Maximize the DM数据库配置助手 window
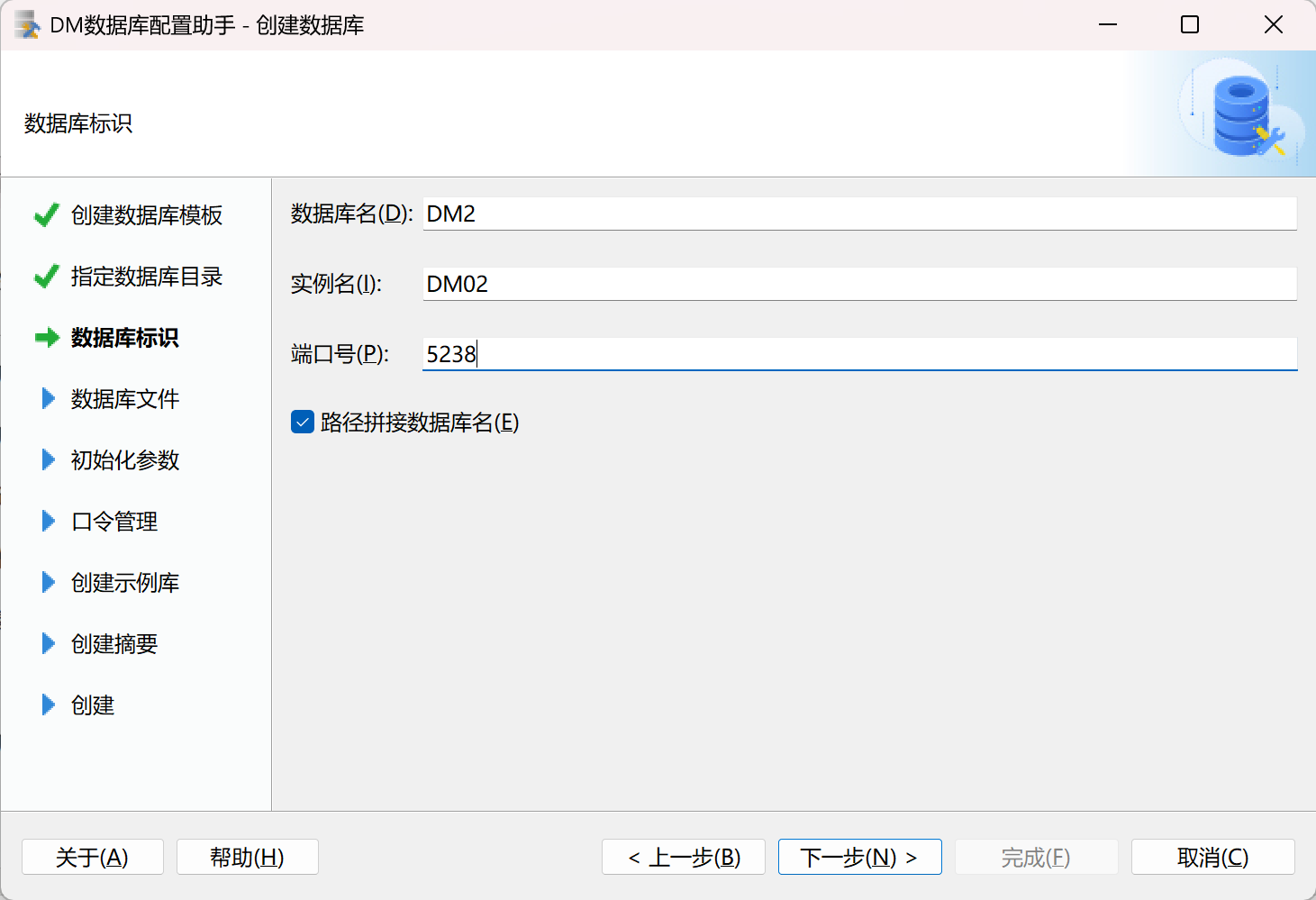The height and width of the screenshot is (900, 1316). tap(1190, 24)
